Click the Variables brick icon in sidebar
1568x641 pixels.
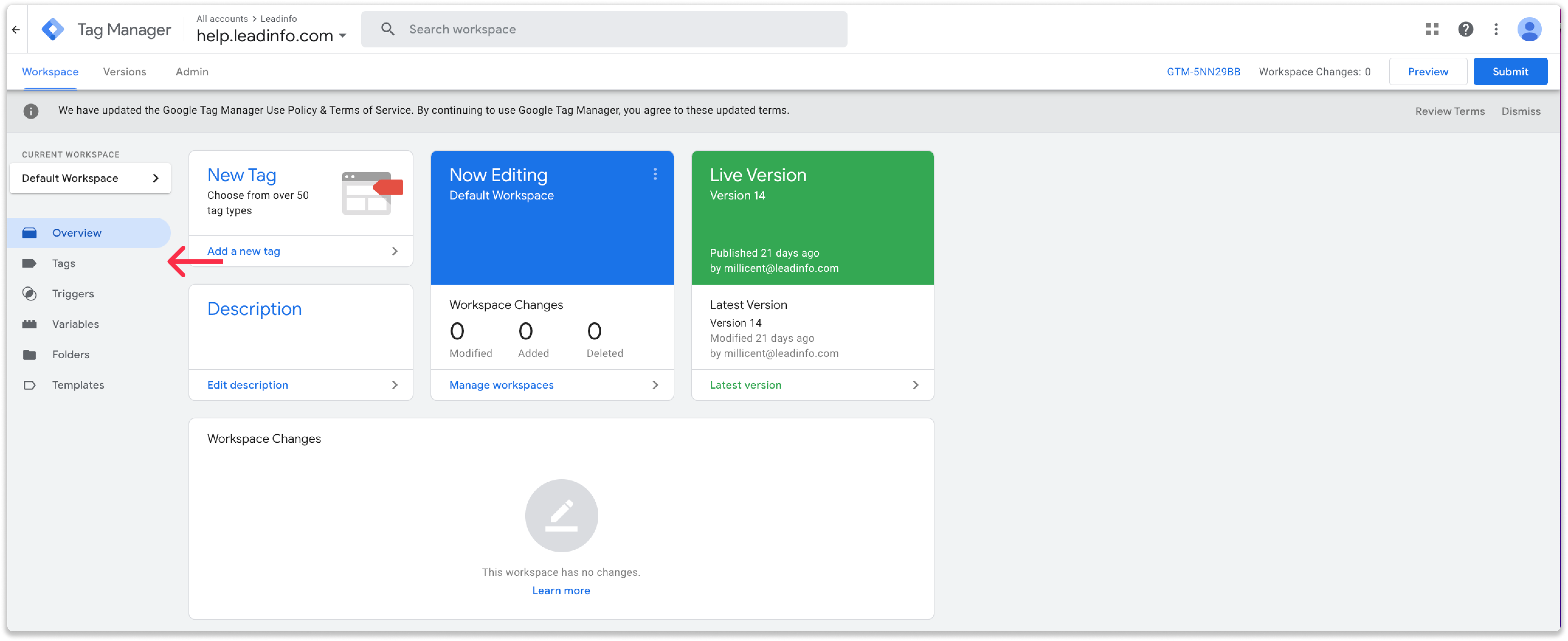click(29, 324)
